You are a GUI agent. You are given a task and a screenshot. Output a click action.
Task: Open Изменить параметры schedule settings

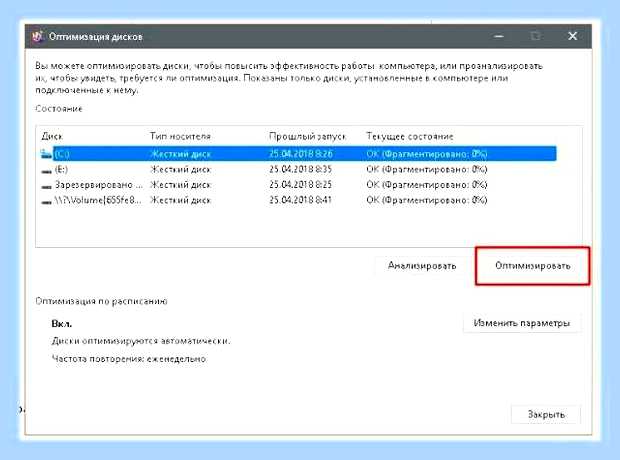pyautogui.click(x=522, y=323)
